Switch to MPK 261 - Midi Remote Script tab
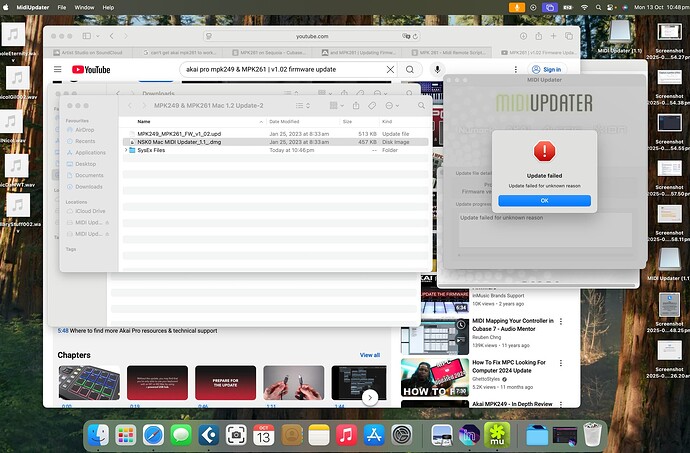Image resolution: width=690 pixels, height=453 pixels. [449, 52]
